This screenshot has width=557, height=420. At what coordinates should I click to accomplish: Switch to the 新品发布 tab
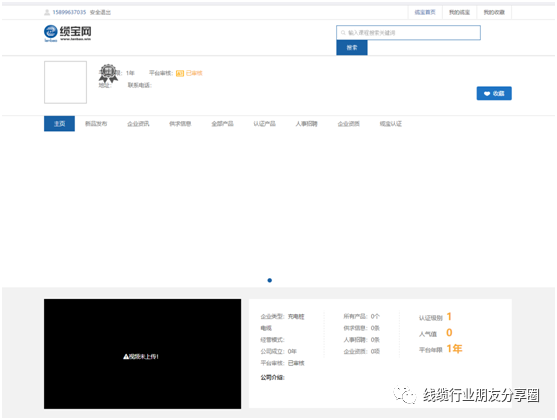click(x=96, y=124)
